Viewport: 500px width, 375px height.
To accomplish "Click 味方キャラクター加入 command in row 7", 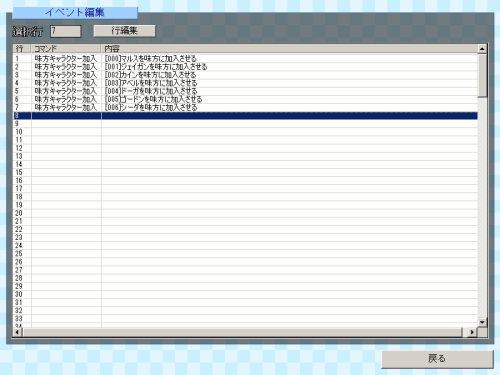I will (x=66, y=107).
